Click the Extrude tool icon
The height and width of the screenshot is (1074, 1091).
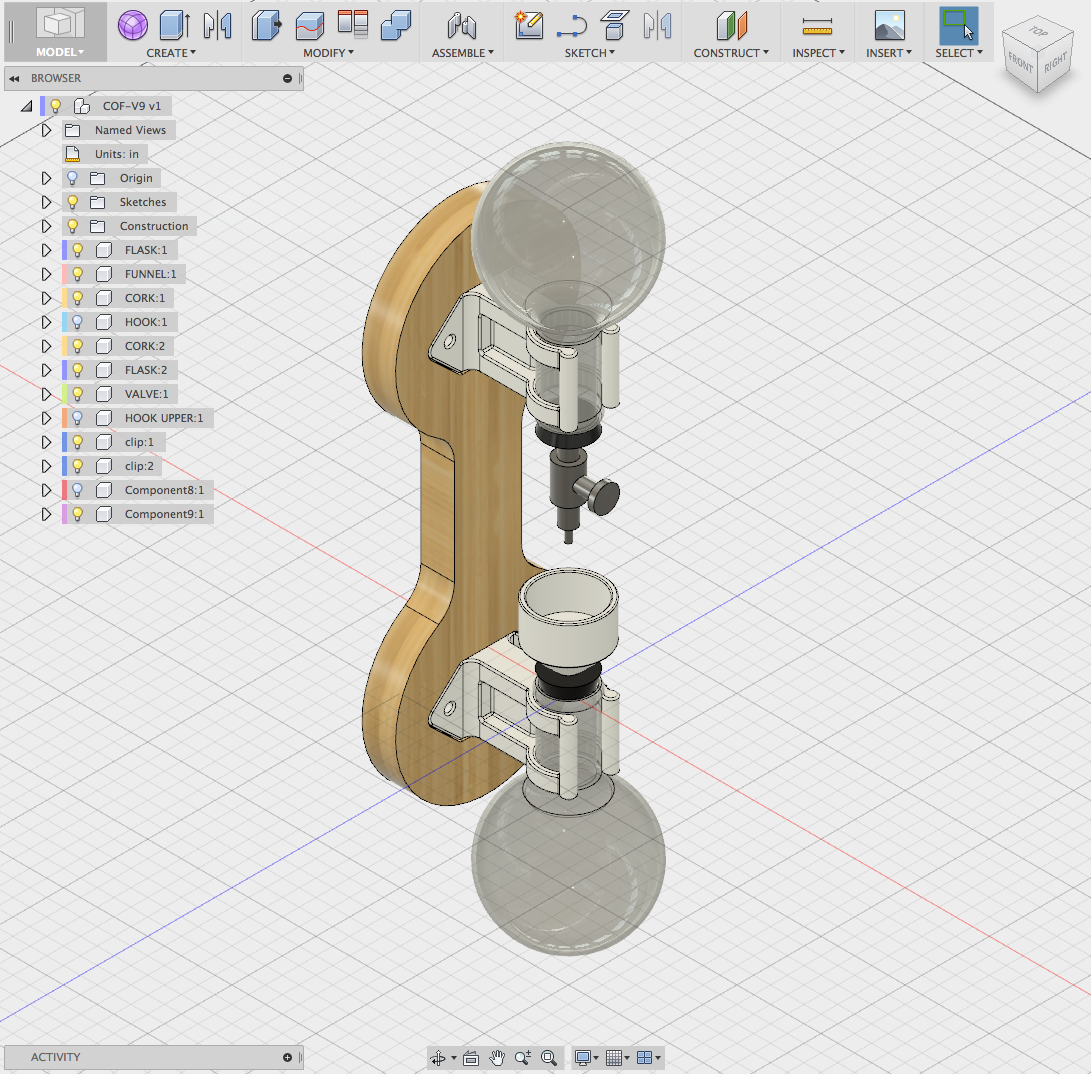[175, 25]
